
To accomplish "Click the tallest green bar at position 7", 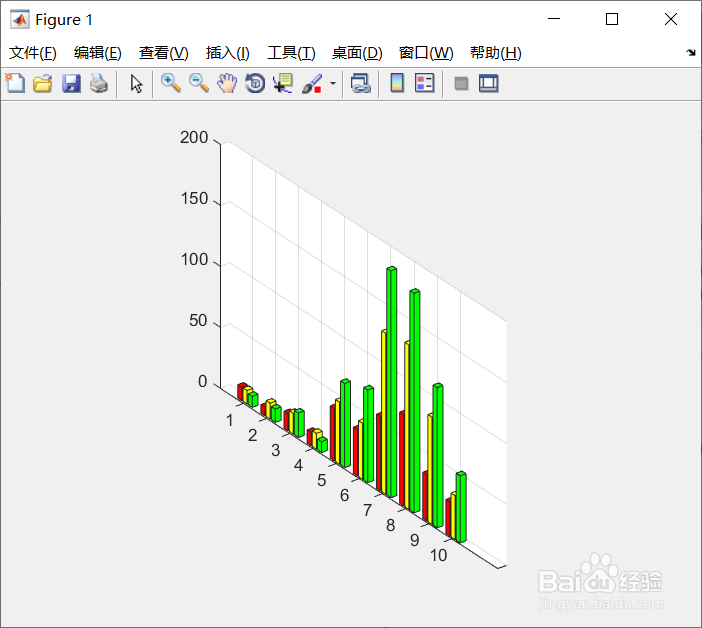I will coord(391,382).
